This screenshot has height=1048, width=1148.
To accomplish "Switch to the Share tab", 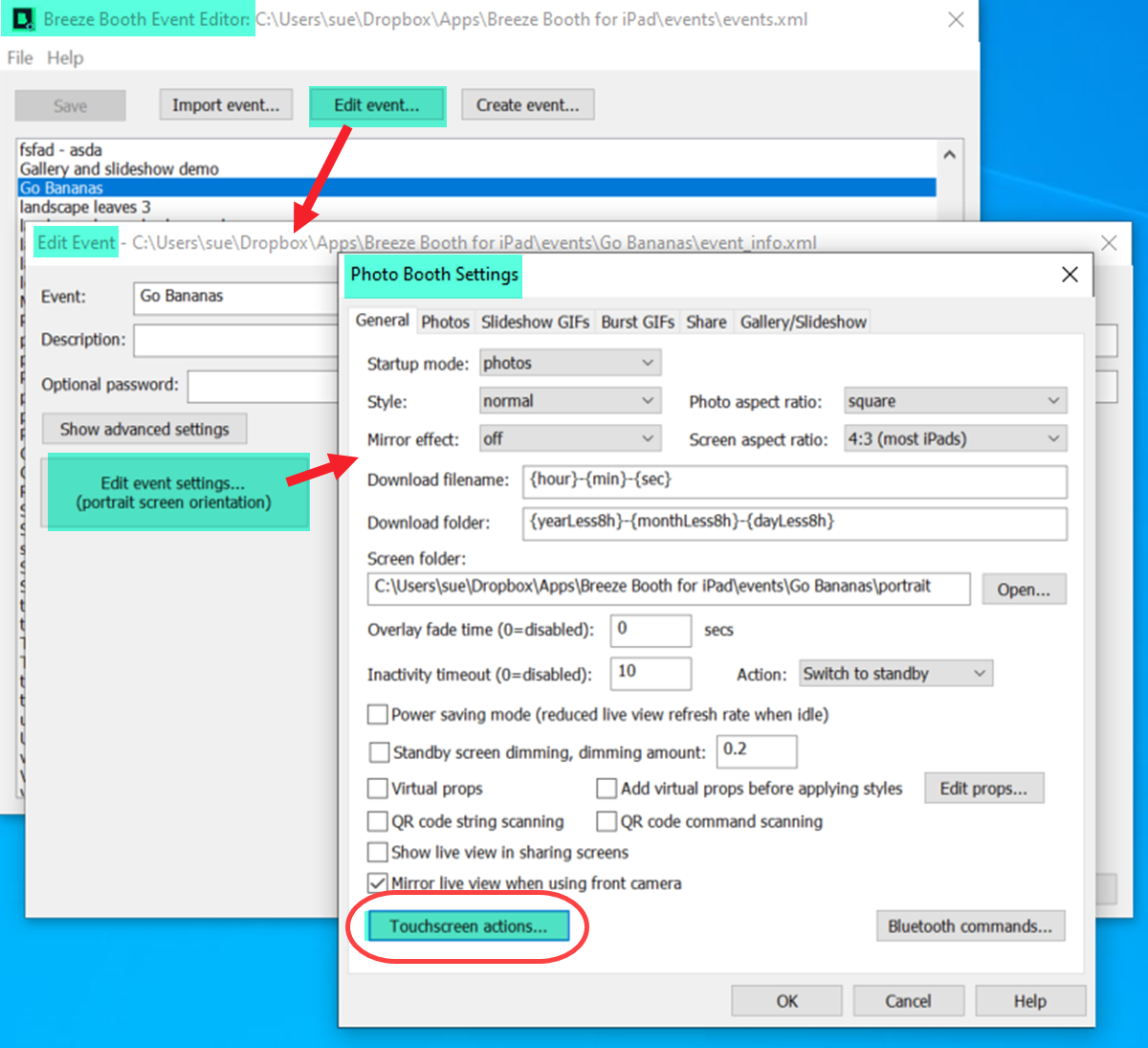I will pos(706,323).
